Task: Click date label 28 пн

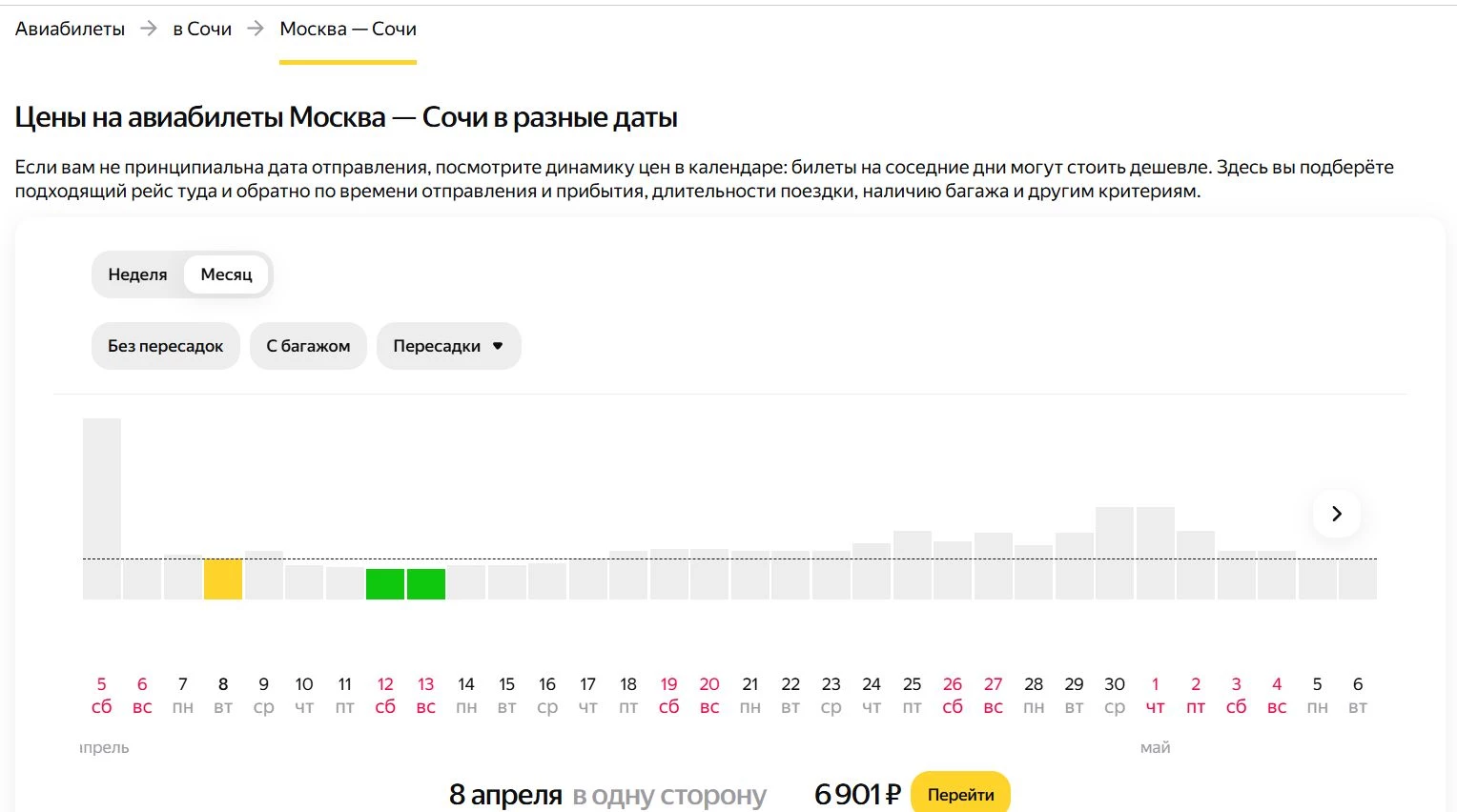Action: (1034, 696)
